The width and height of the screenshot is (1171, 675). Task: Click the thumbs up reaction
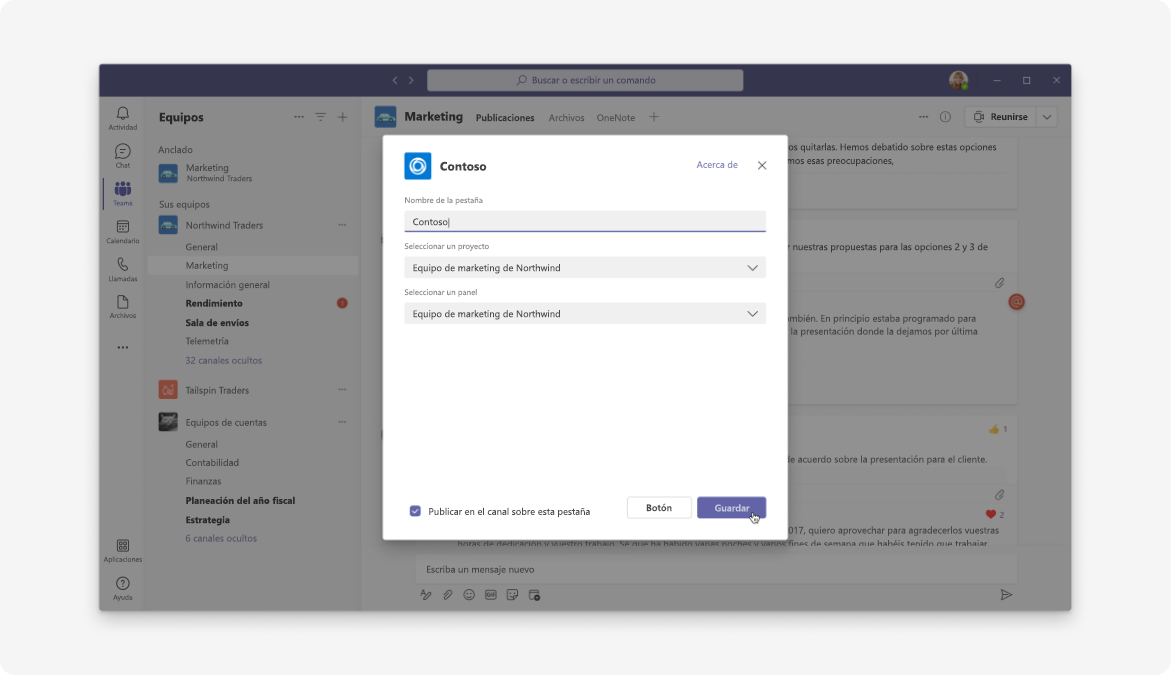(x=993, y=429)
